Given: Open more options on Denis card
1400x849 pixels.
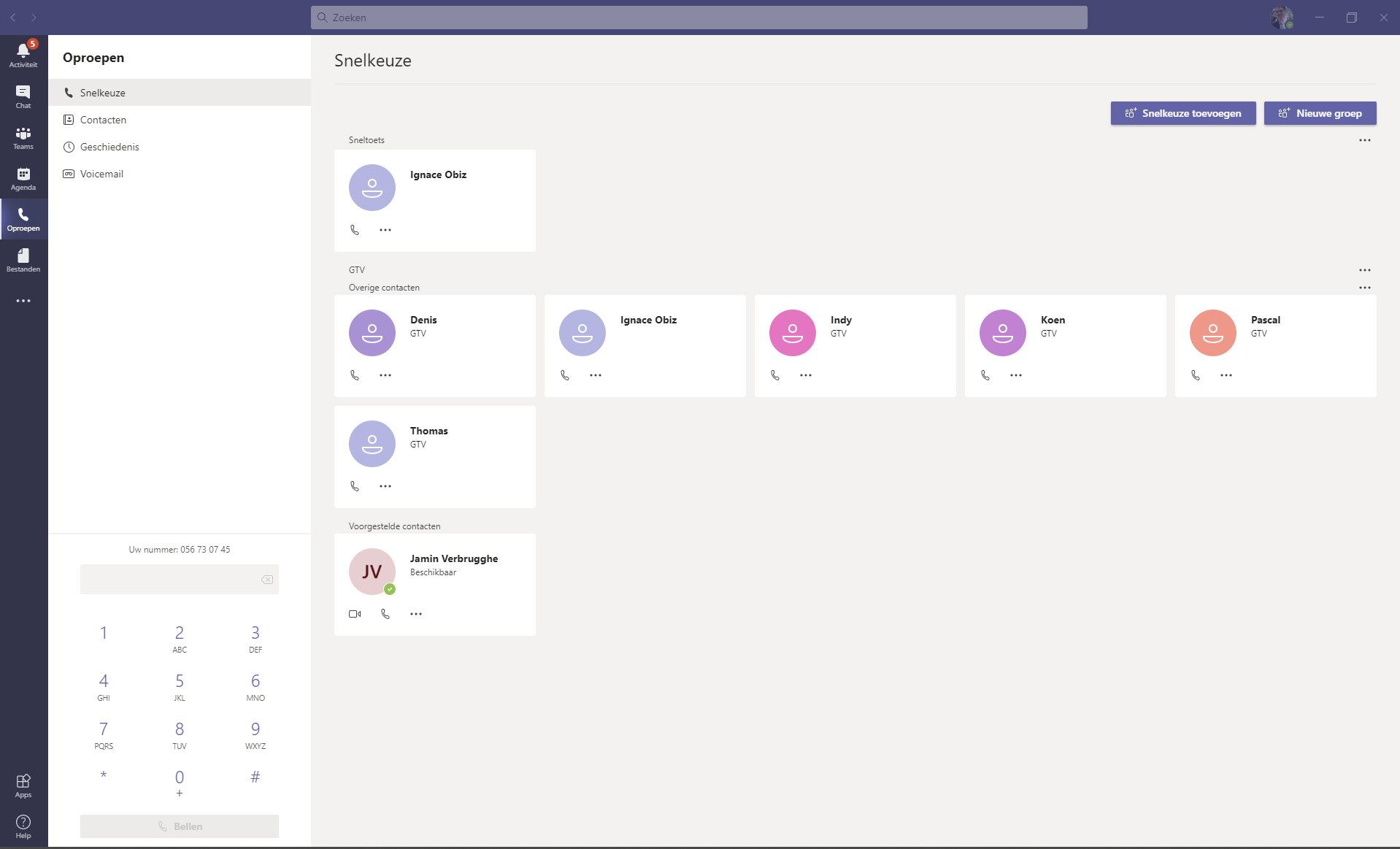Looking at the screenshot, I should tap(385, 375).
